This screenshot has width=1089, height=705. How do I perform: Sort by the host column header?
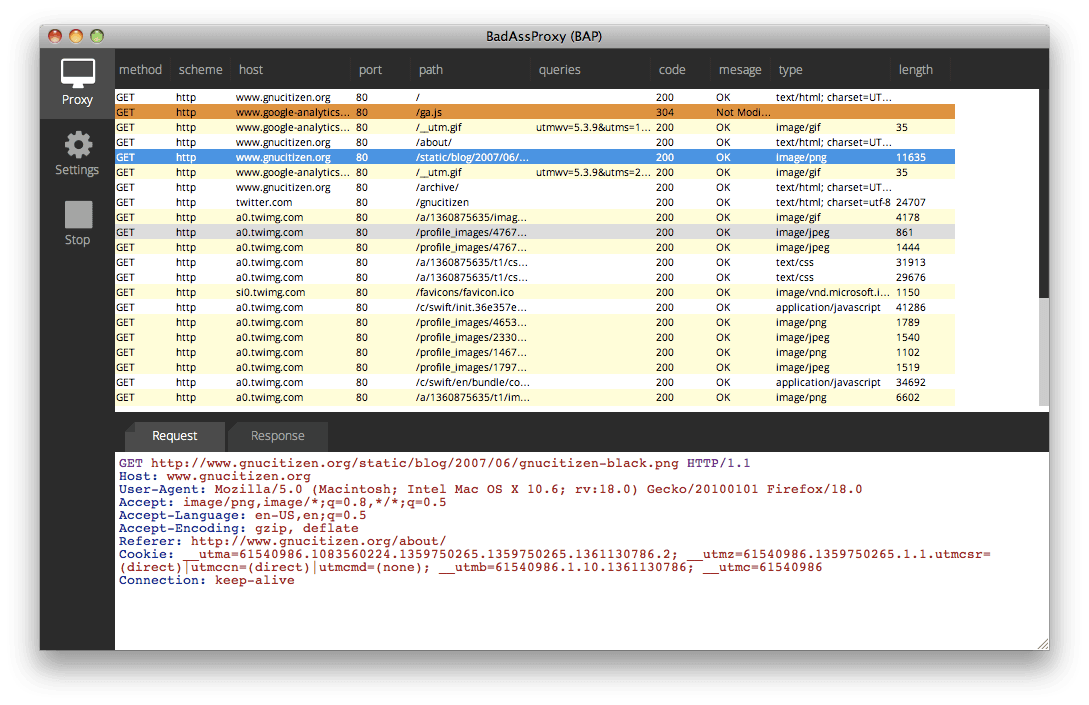point(251,69)
